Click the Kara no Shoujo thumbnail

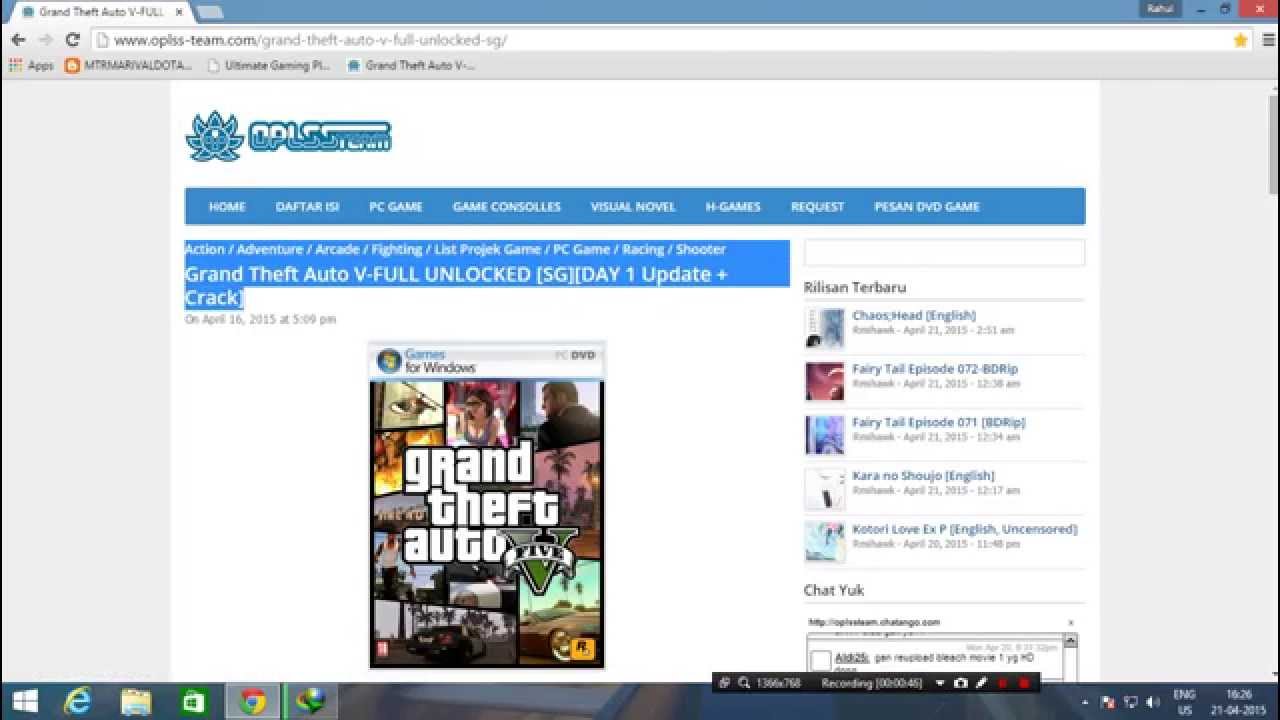[x=825, y=489]
